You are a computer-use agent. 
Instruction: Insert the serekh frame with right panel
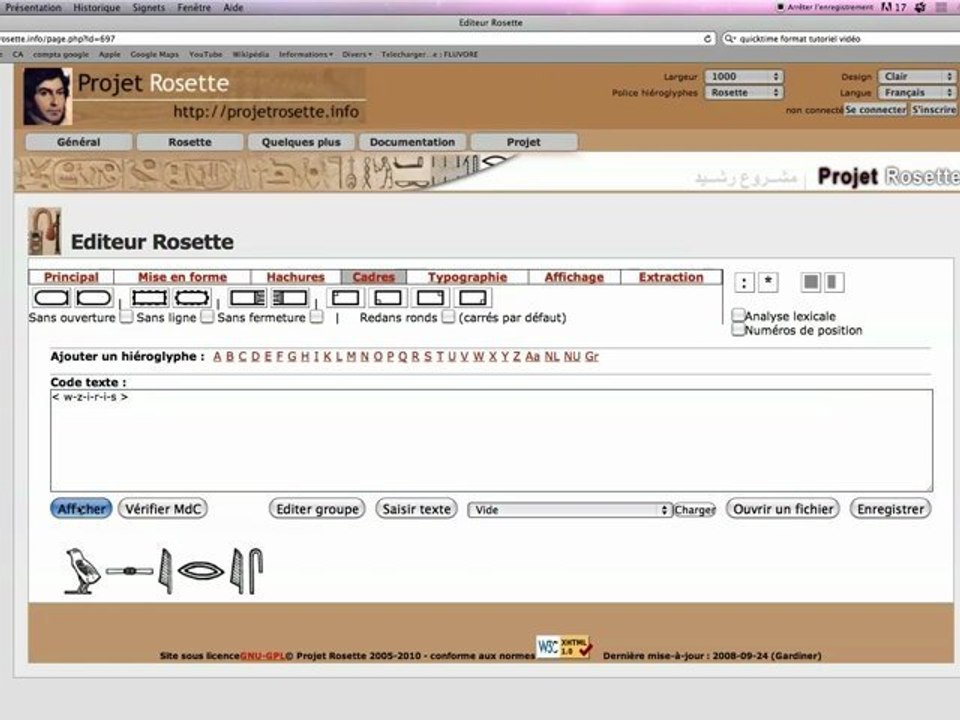coord(247,298)
